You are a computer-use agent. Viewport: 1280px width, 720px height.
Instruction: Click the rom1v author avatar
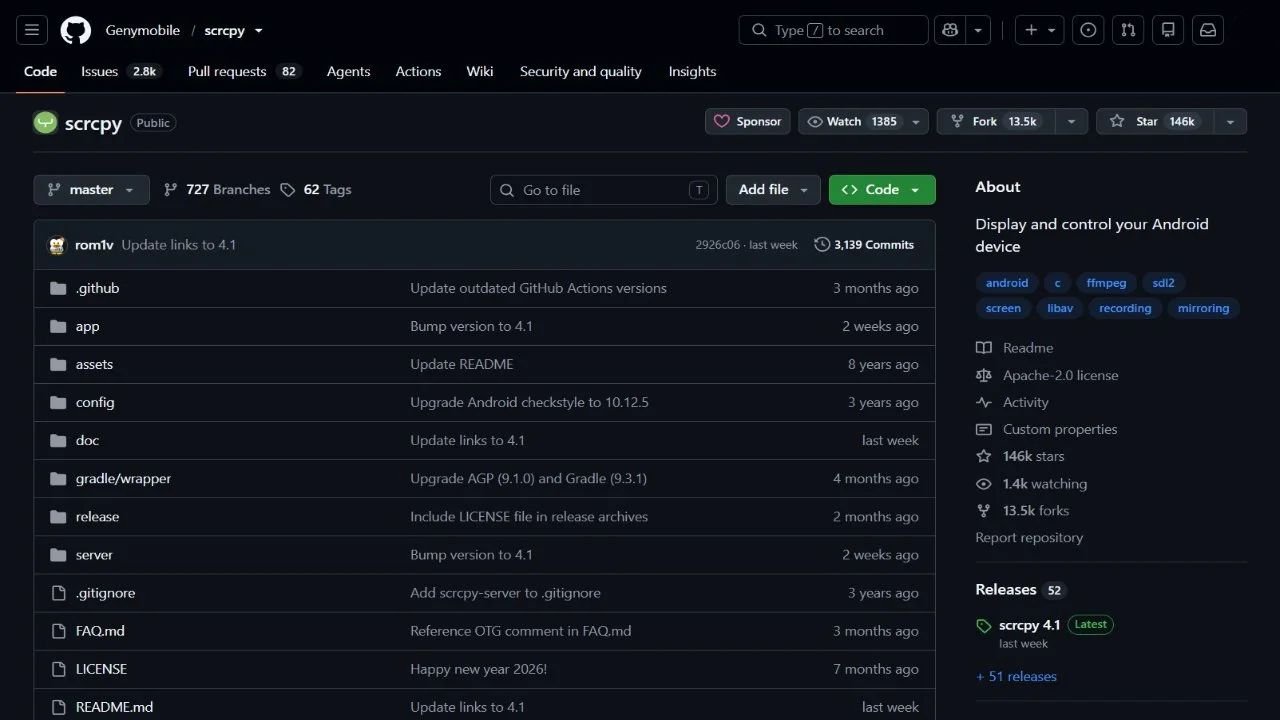pos(57,245)
